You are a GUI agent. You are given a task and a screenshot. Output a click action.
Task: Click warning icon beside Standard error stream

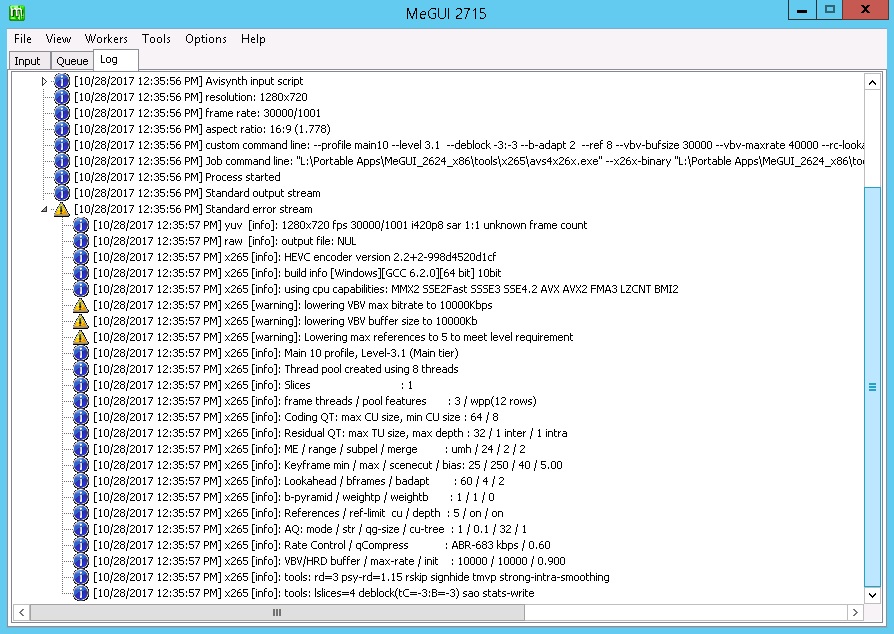click(62, 209)
